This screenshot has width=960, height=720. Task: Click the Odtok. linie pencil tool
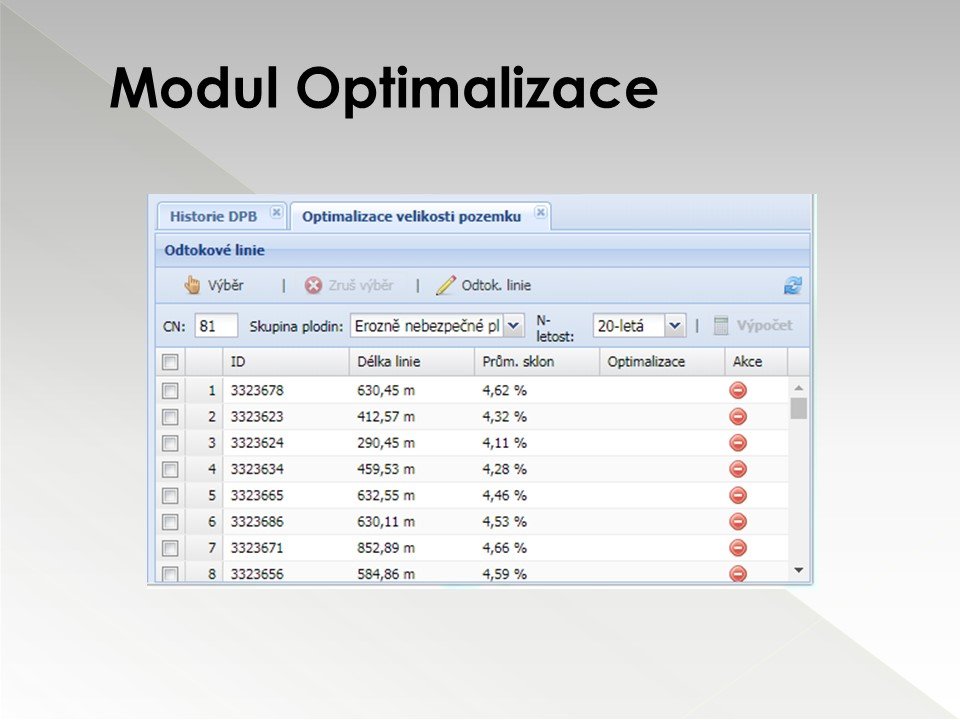[x=484, y=285]
